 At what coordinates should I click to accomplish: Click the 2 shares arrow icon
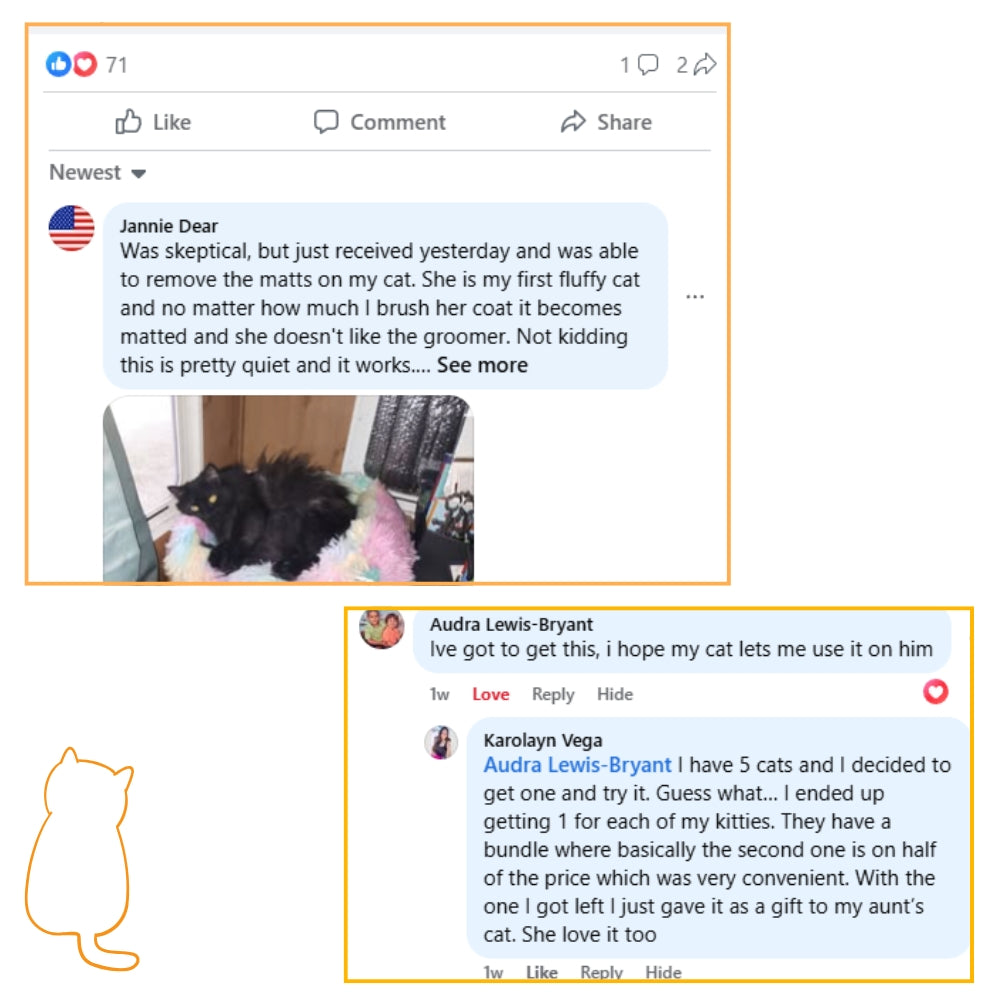coord(705,64)
